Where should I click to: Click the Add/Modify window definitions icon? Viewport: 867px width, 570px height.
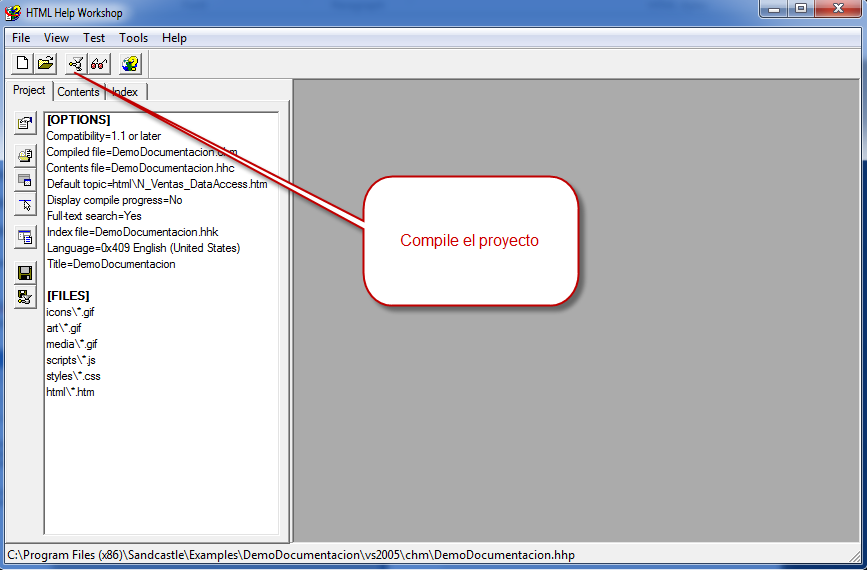[25, 180]
